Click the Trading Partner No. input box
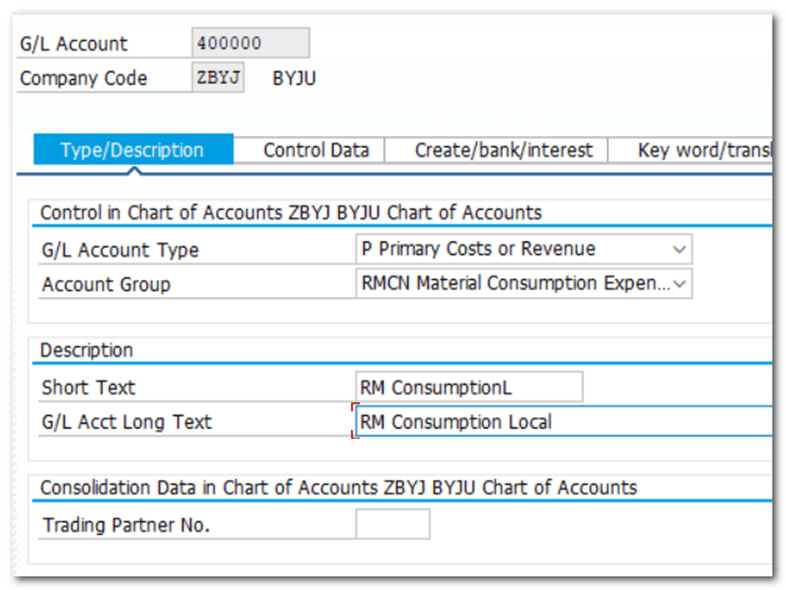This screenshot has height=590, width=786. [392, 524]
